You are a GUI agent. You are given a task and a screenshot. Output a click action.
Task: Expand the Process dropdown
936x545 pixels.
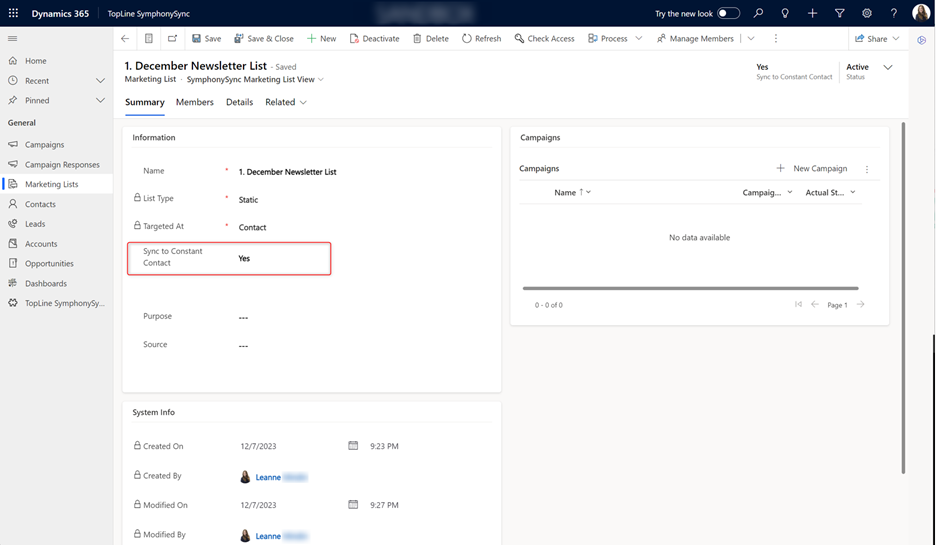click(639, 39)
